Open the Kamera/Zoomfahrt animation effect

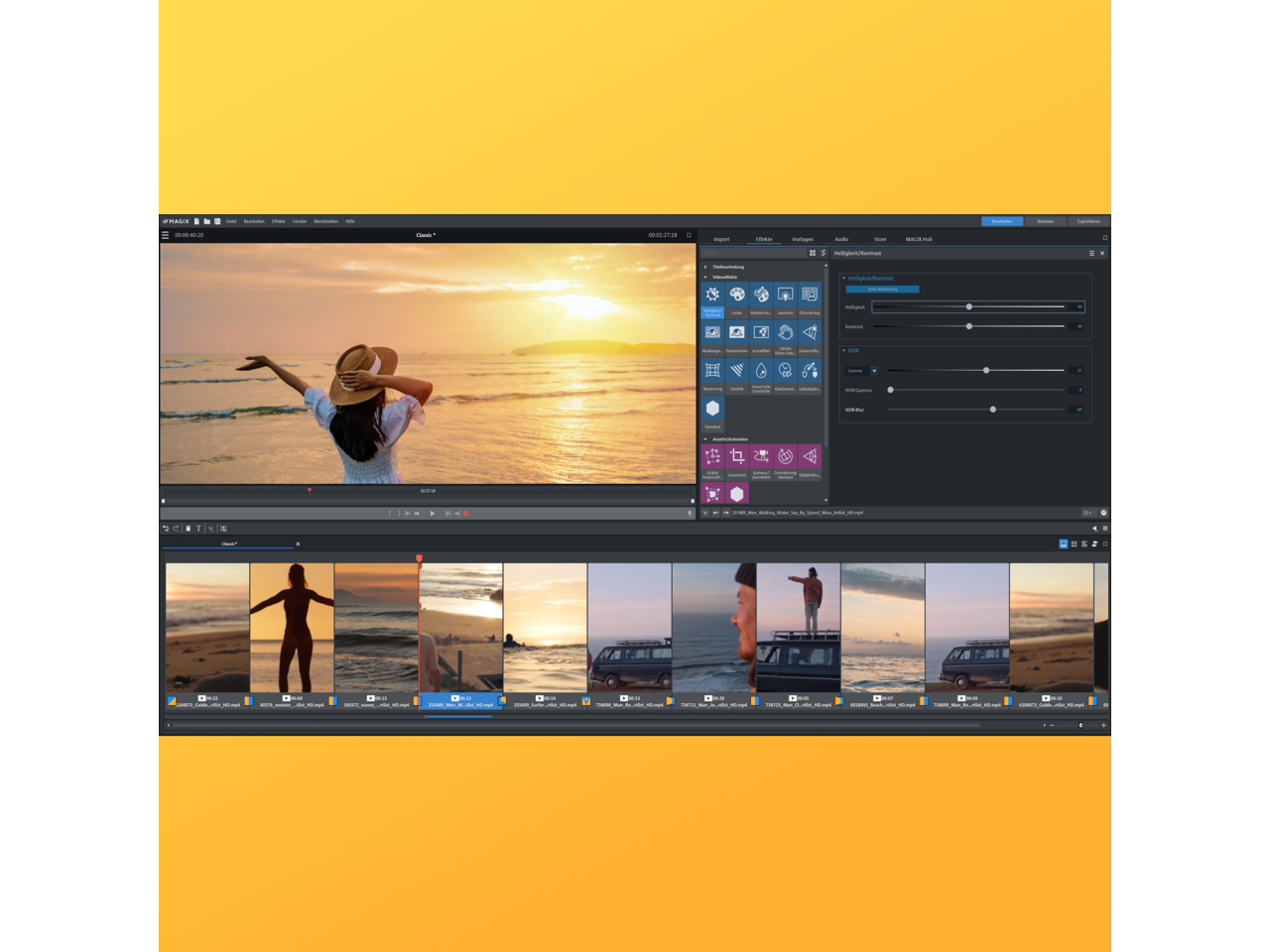pyautogui.click(x=761, y=457)
